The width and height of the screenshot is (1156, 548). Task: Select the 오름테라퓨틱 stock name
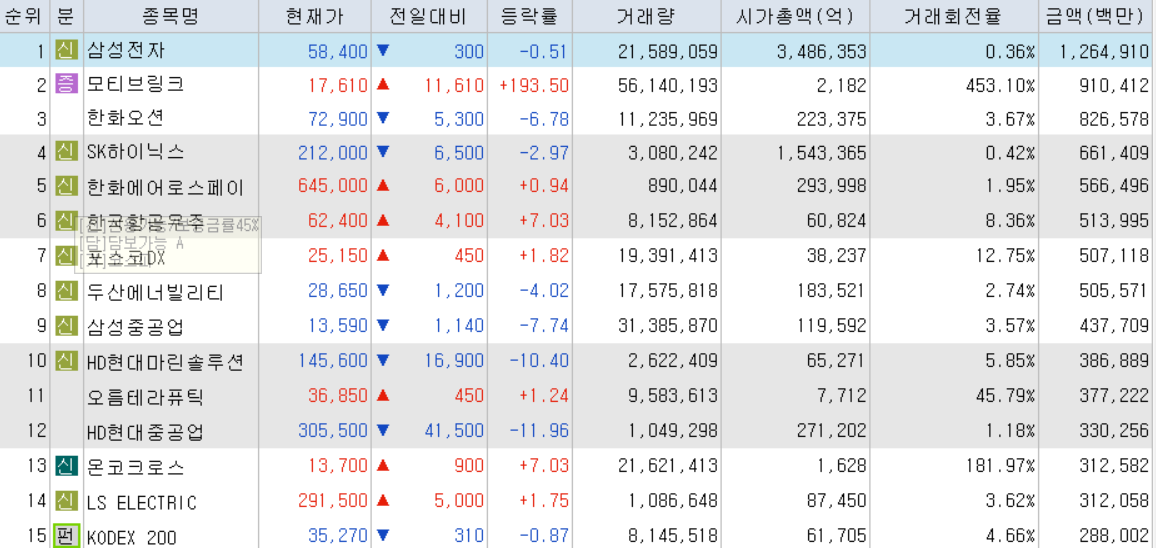tap(145, 397)
